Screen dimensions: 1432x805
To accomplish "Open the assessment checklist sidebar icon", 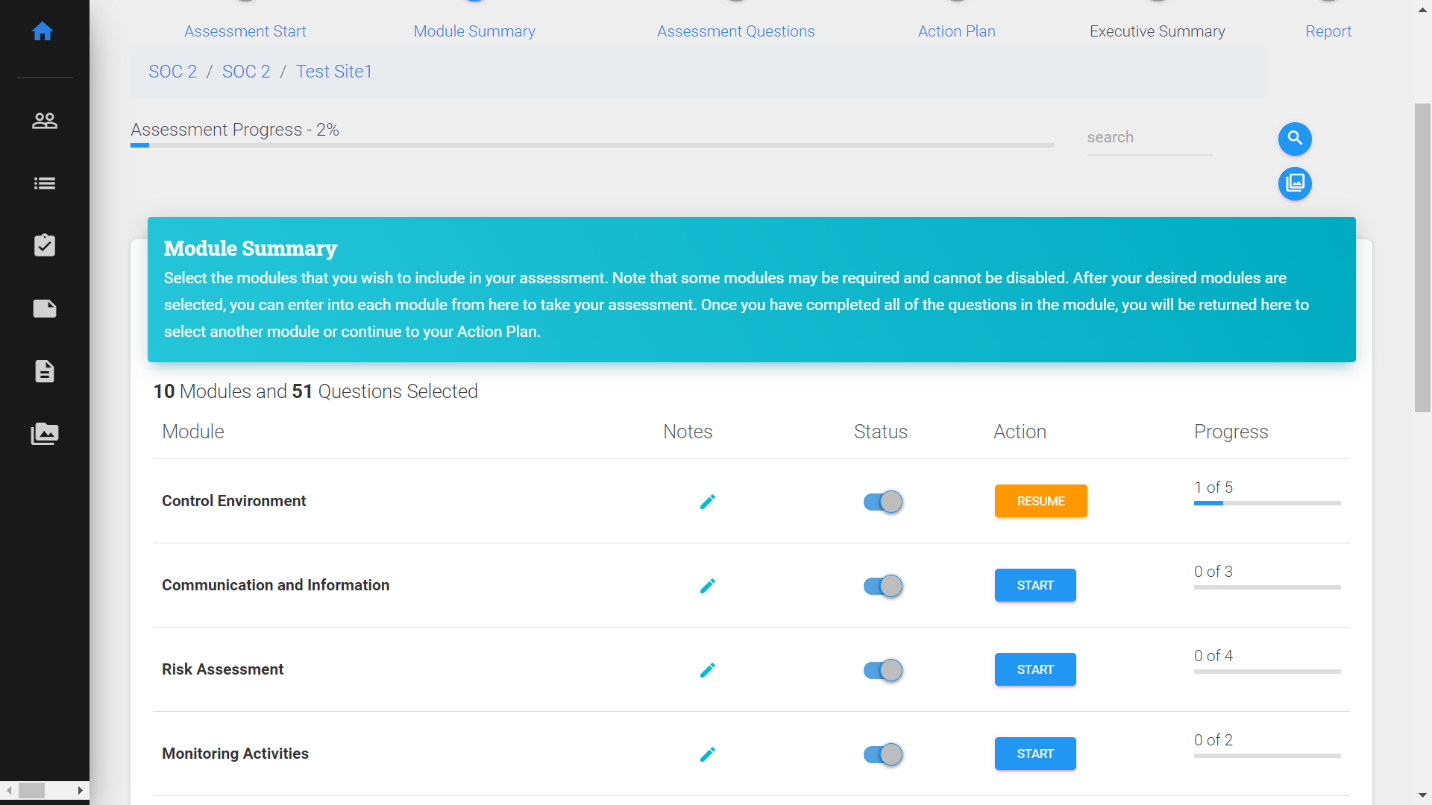I will (x=44, y=246).
